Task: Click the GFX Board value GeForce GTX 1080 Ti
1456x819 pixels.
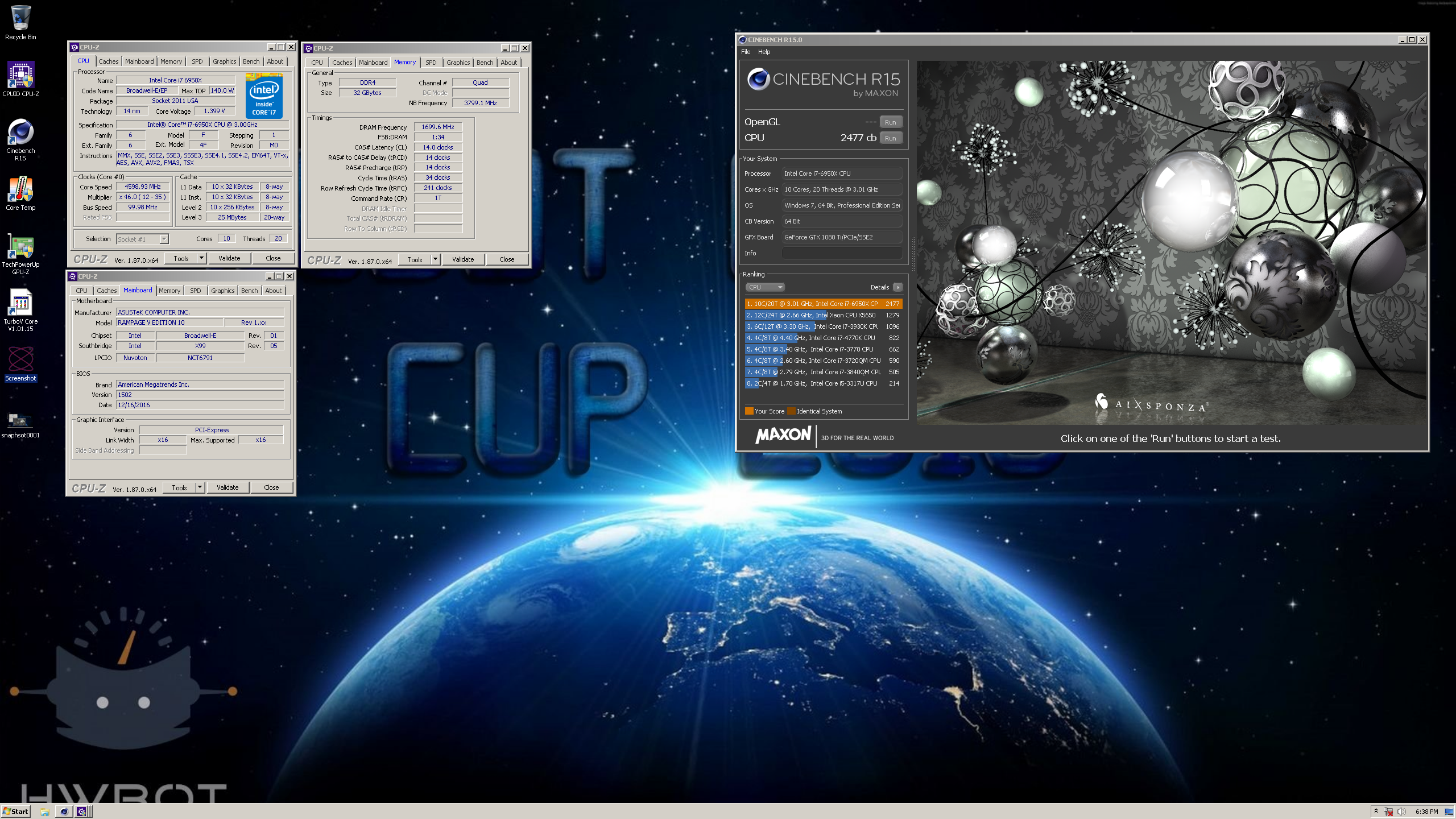Action: point(842,237)
